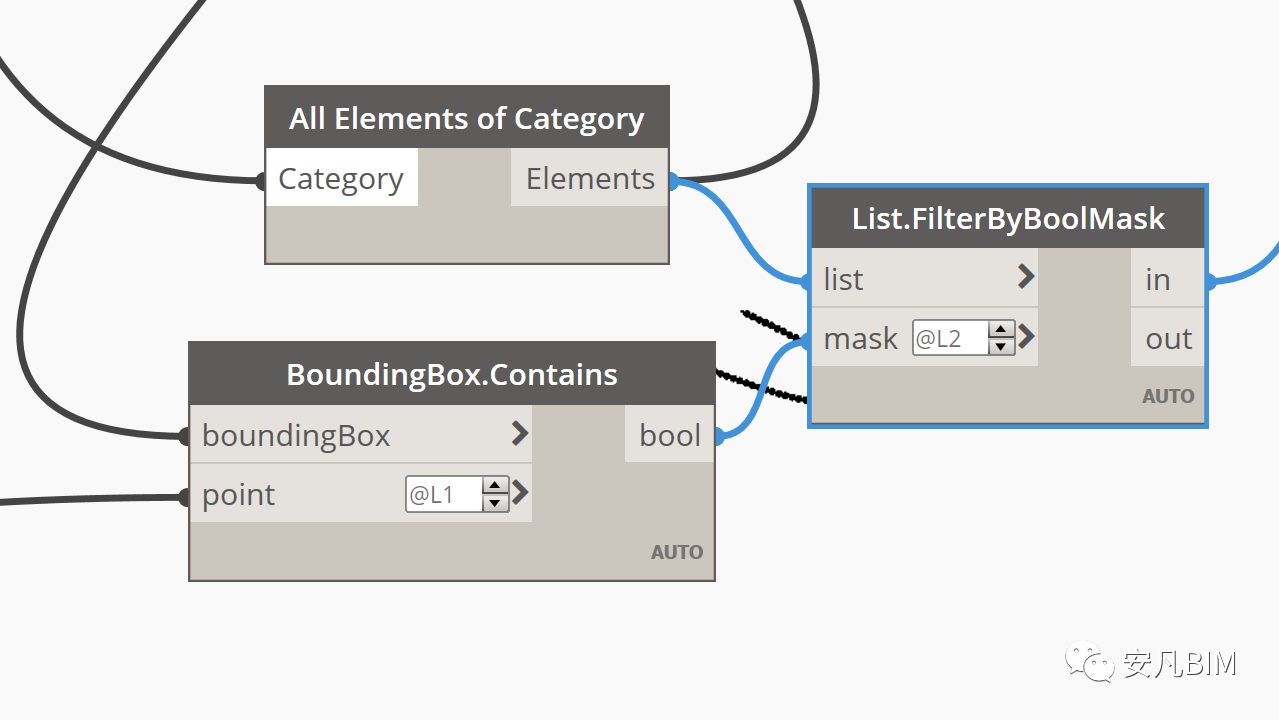Click the @L1 level input field
This screenshot has height=720, width=1279.
[x=444, y=494]
